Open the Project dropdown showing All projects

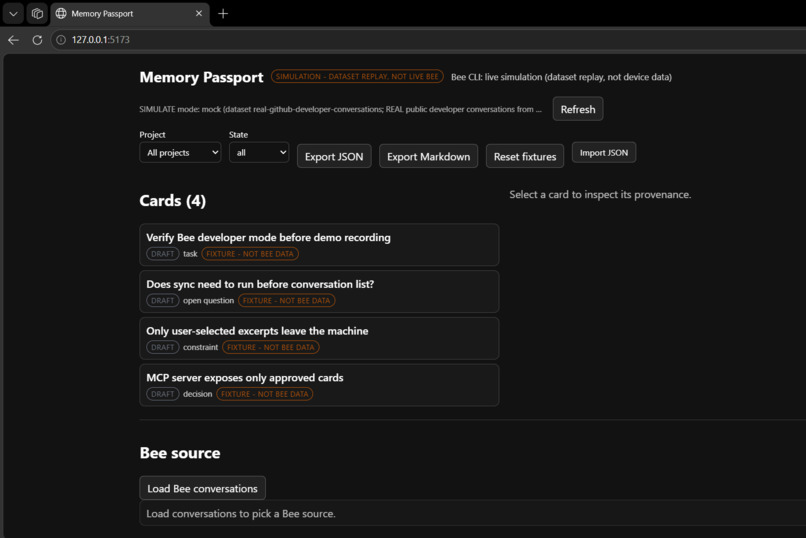click(180, 153)
